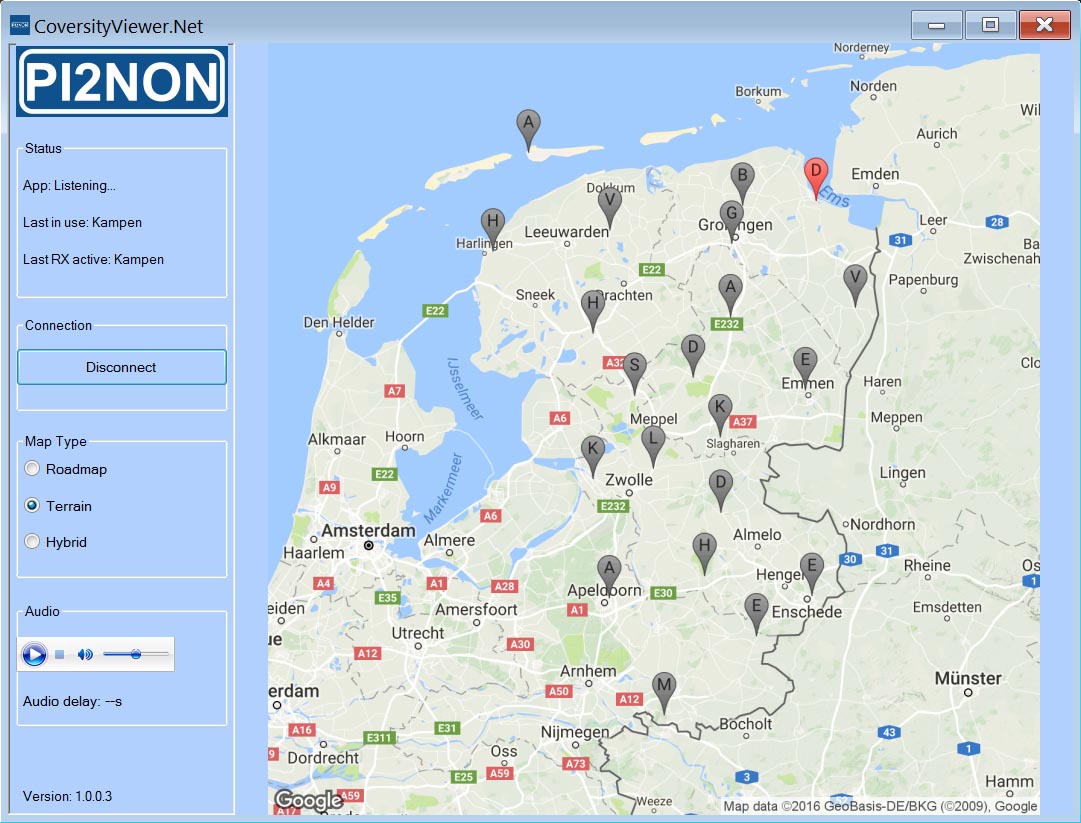
Task: Click the 'Version: 1.0.0.3' text
Action: (x=68, y=796)
